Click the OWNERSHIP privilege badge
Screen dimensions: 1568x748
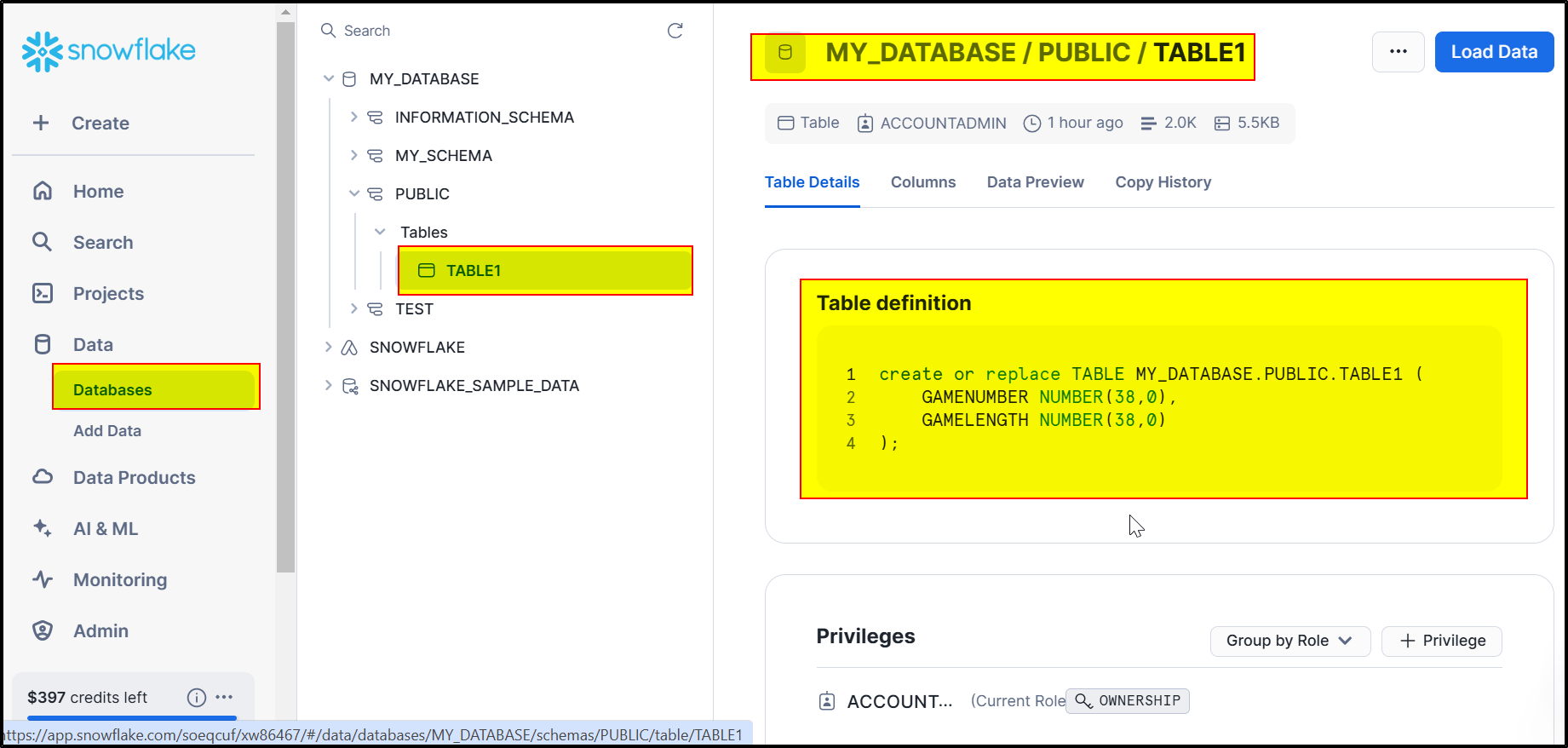(1128, 701)
